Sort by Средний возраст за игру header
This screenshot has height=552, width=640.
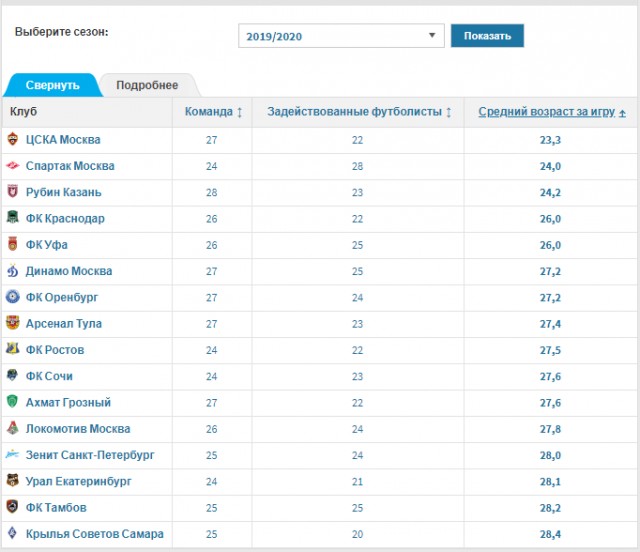tap(547, 111)
